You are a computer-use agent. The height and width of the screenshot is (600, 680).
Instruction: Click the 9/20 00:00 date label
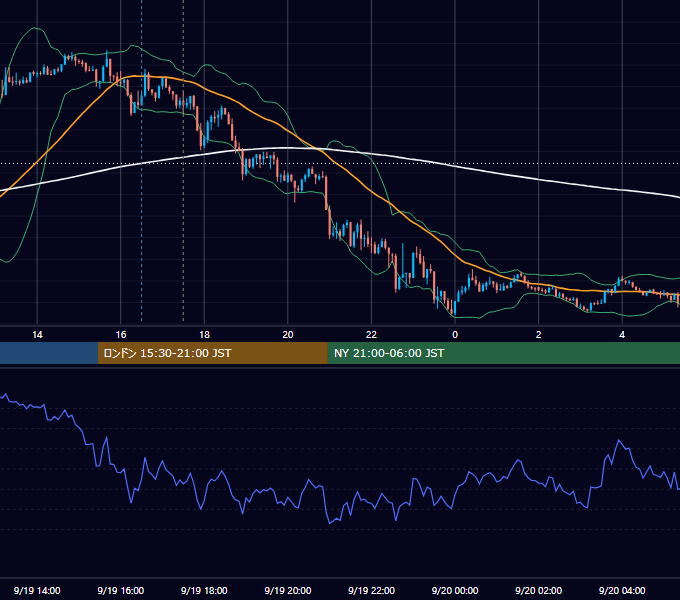click(x=455, y=590)
